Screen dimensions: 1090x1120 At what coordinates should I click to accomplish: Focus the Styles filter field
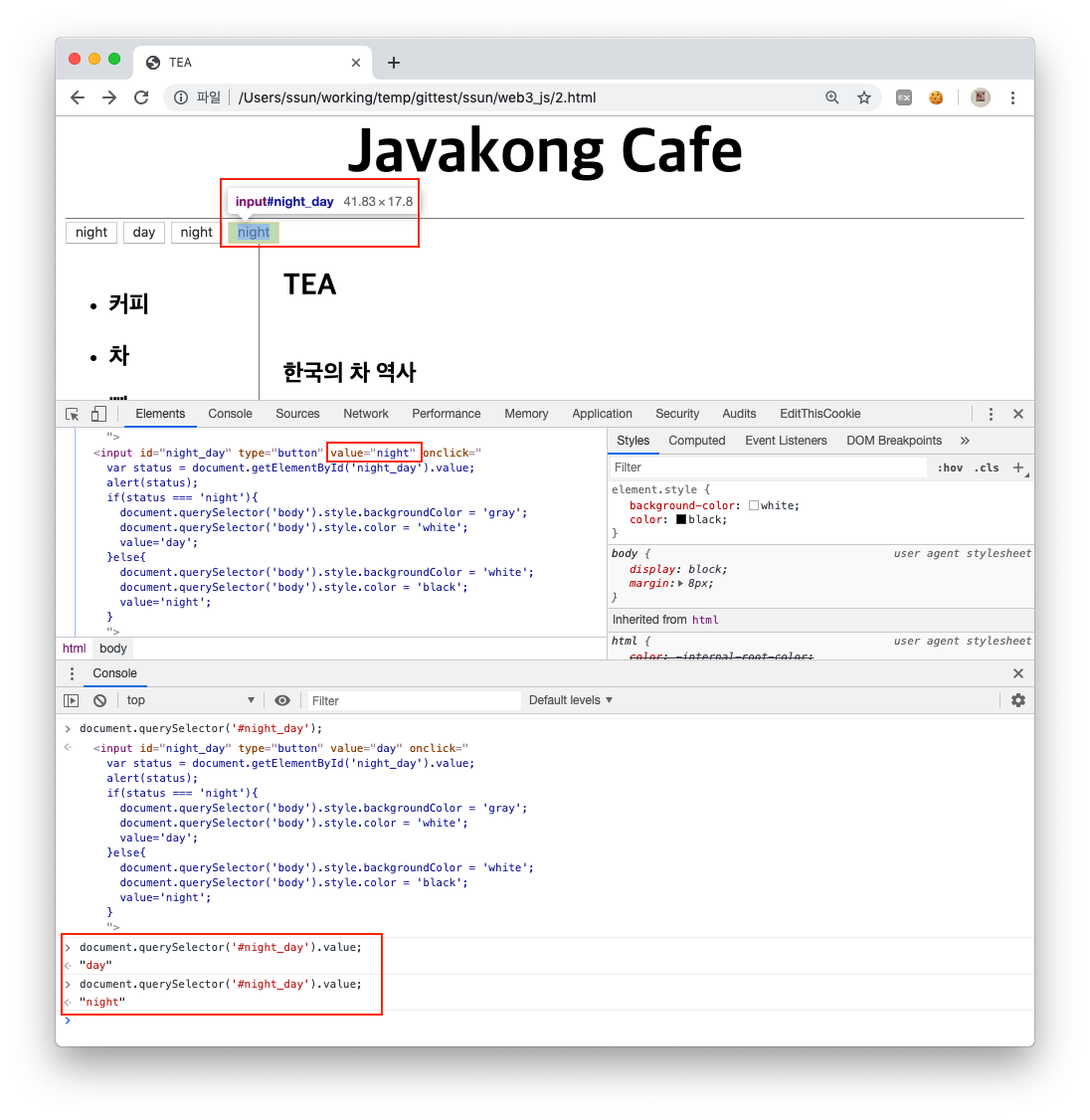pyautogui.click(x=769, y=467)
